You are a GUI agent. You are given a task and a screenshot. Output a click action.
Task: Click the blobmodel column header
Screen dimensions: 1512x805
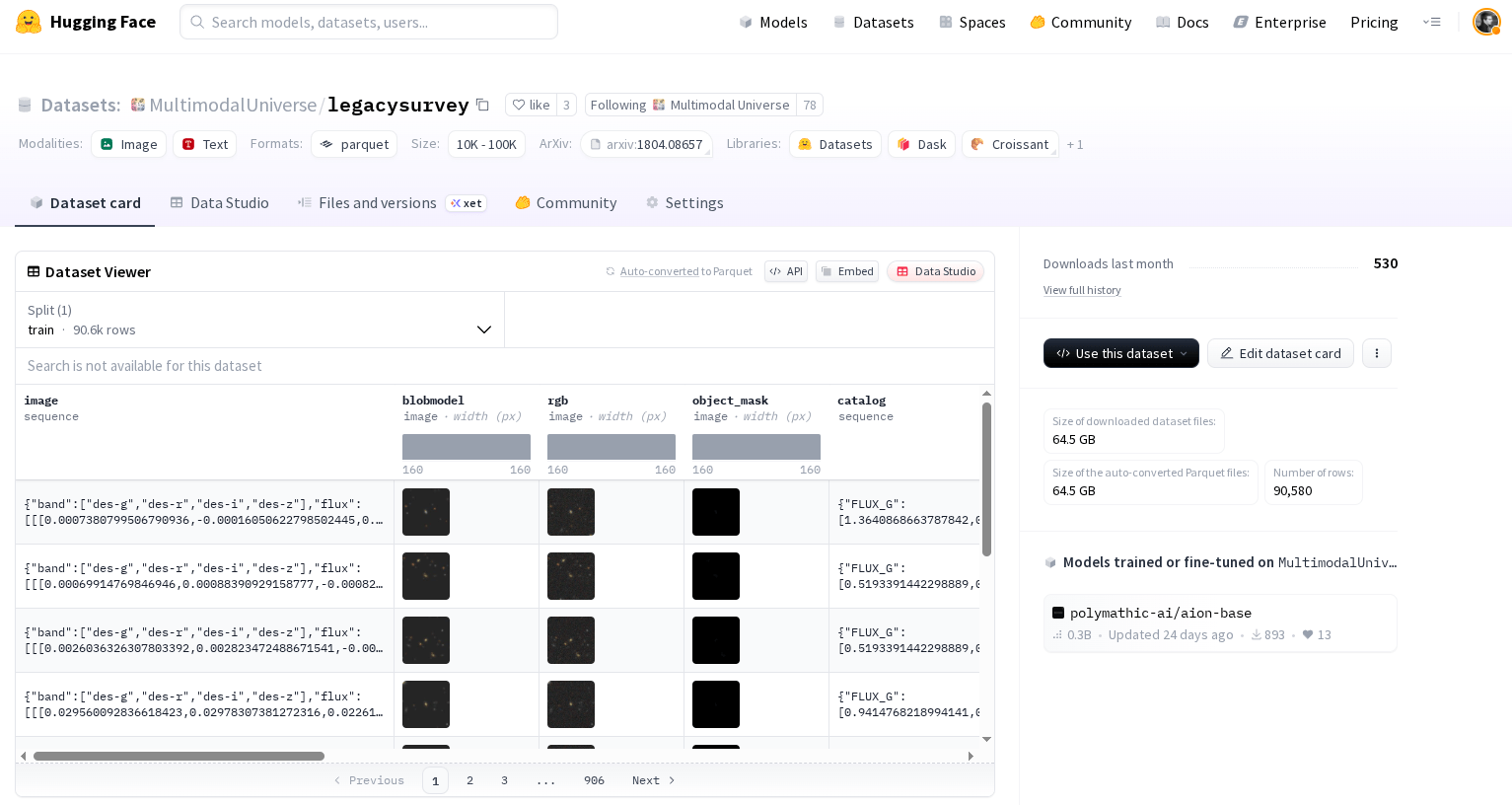(x=433, y=401)
